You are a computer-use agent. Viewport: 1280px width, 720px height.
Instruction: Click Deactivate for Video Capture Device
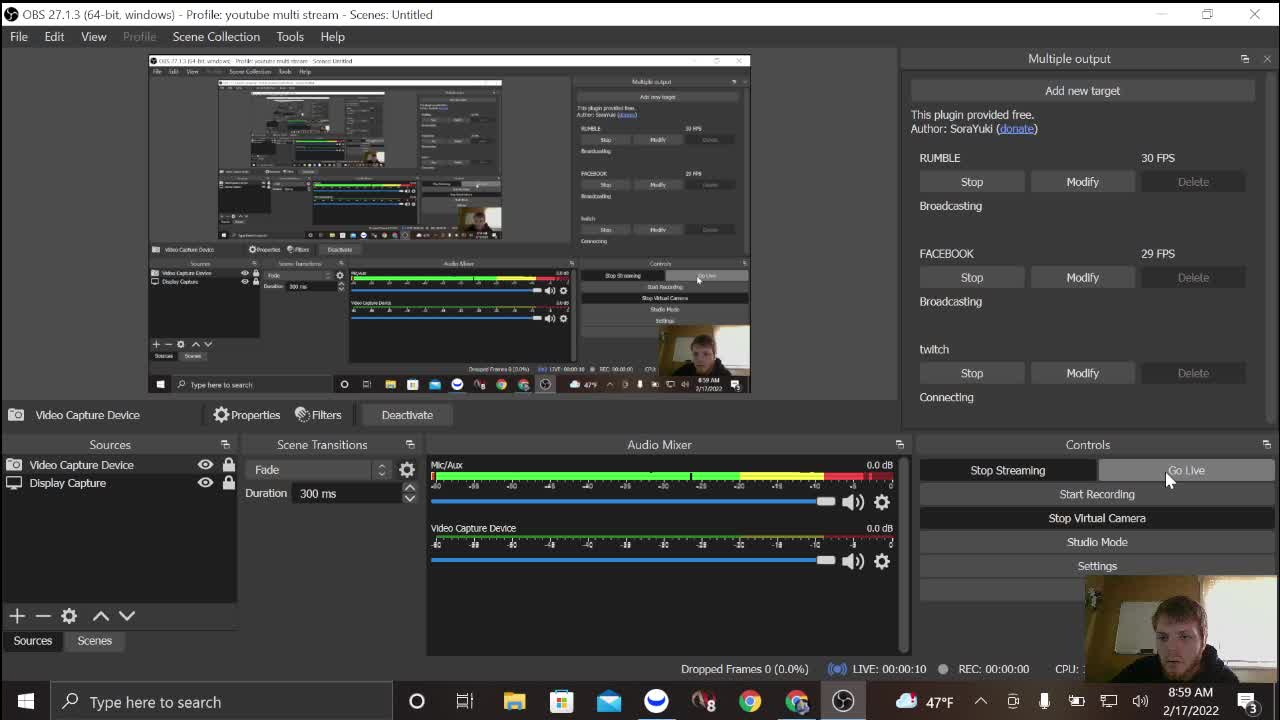[407, 415]
